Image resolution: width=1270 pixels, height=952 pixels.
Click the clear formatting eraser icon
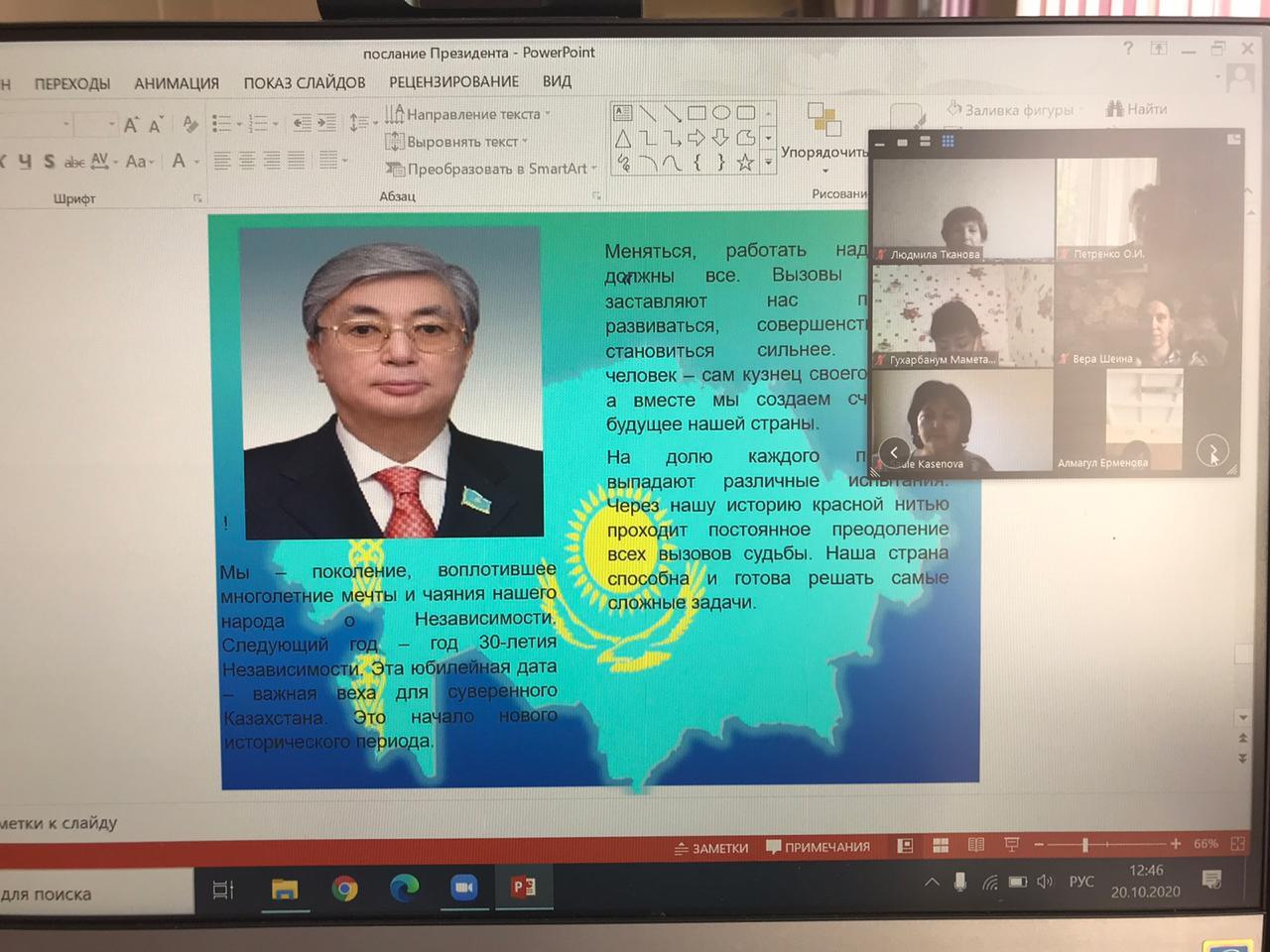tap(190, 124)
